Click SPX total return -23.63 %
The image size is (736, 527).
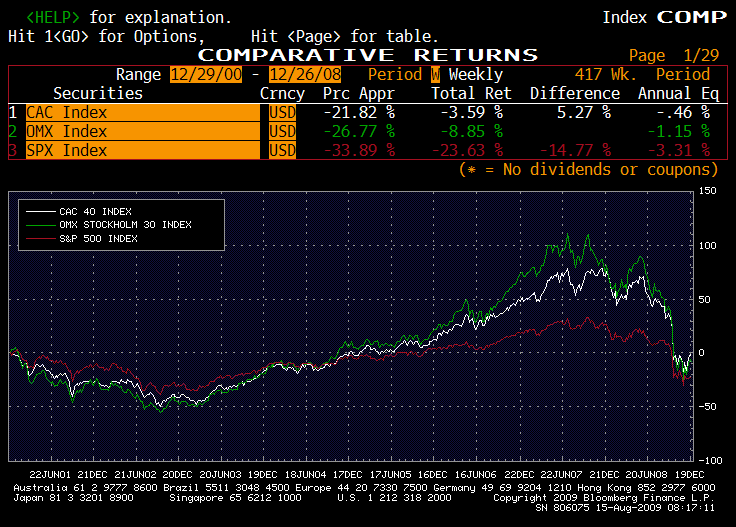(467, 150)
